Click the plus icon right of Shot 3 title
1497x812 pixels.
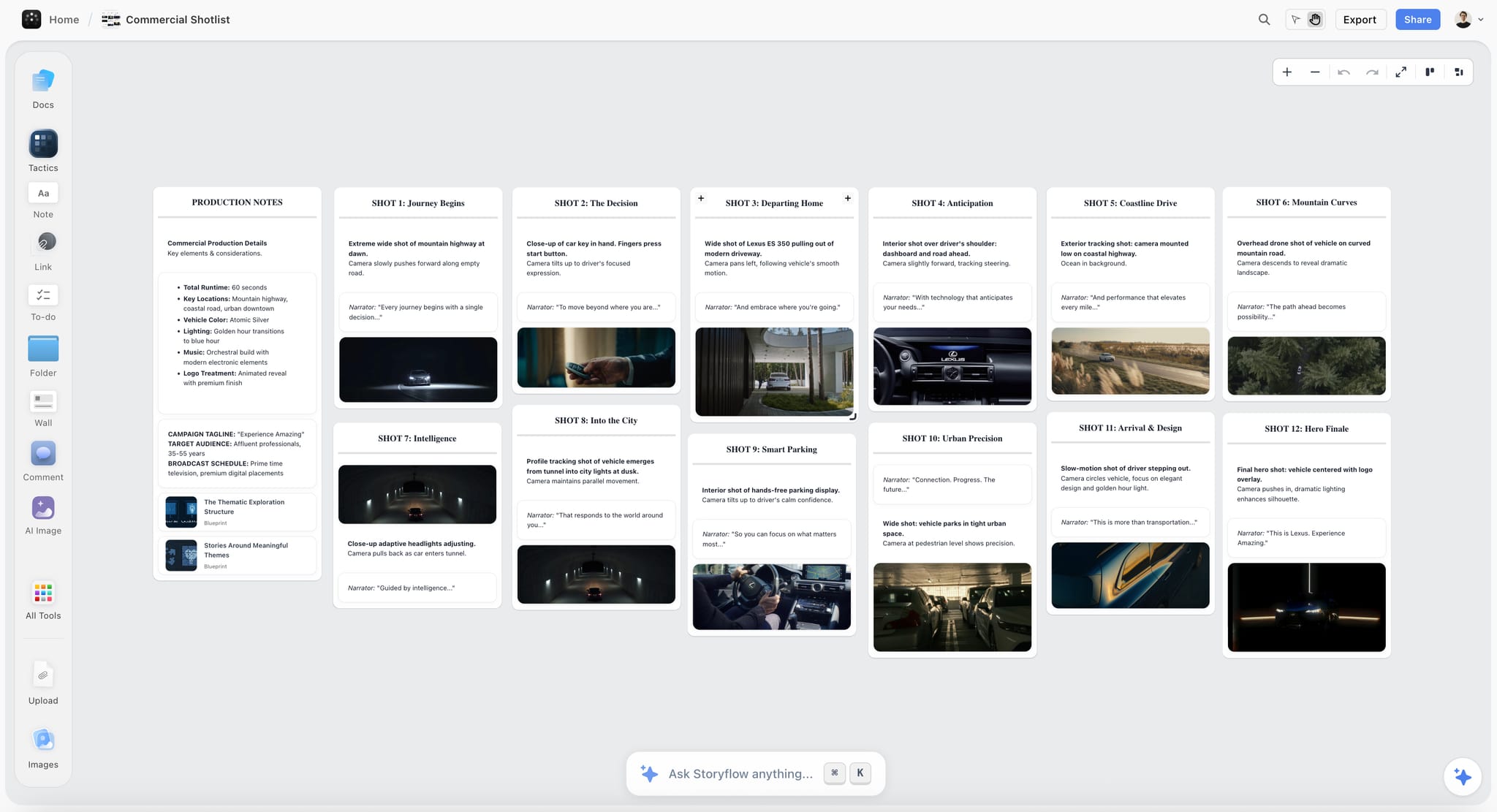click(848, 198)
